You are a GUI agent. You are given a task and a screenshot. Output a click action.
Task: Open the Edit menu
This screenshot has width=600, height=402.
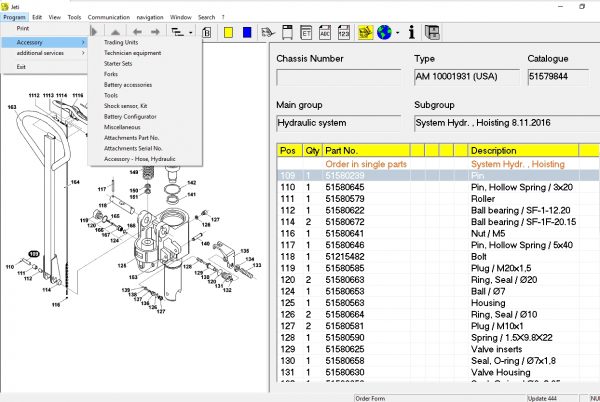click(37, 17)
